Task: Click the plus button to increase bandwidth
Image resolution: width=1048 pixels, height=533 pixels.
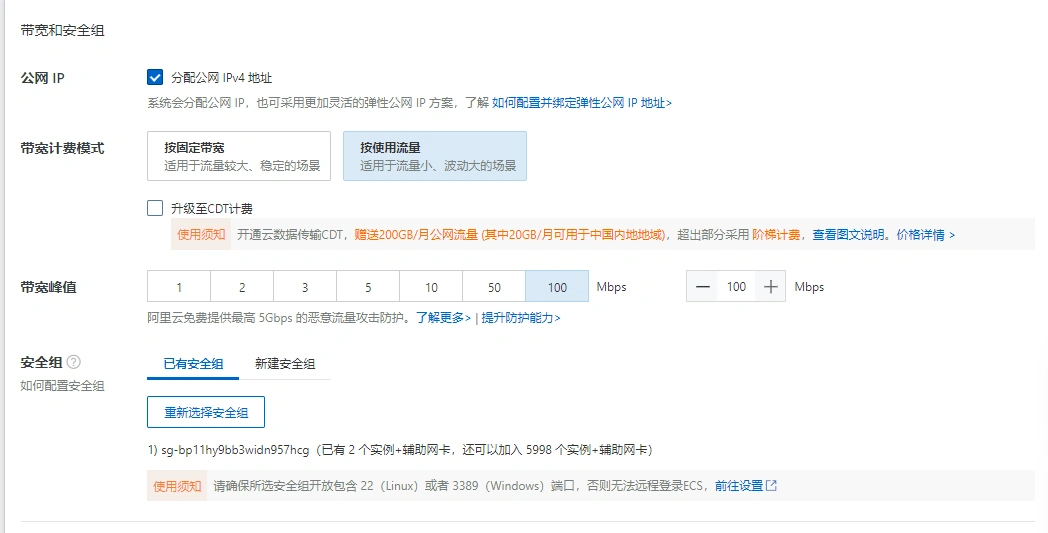Action: [770, 287]
